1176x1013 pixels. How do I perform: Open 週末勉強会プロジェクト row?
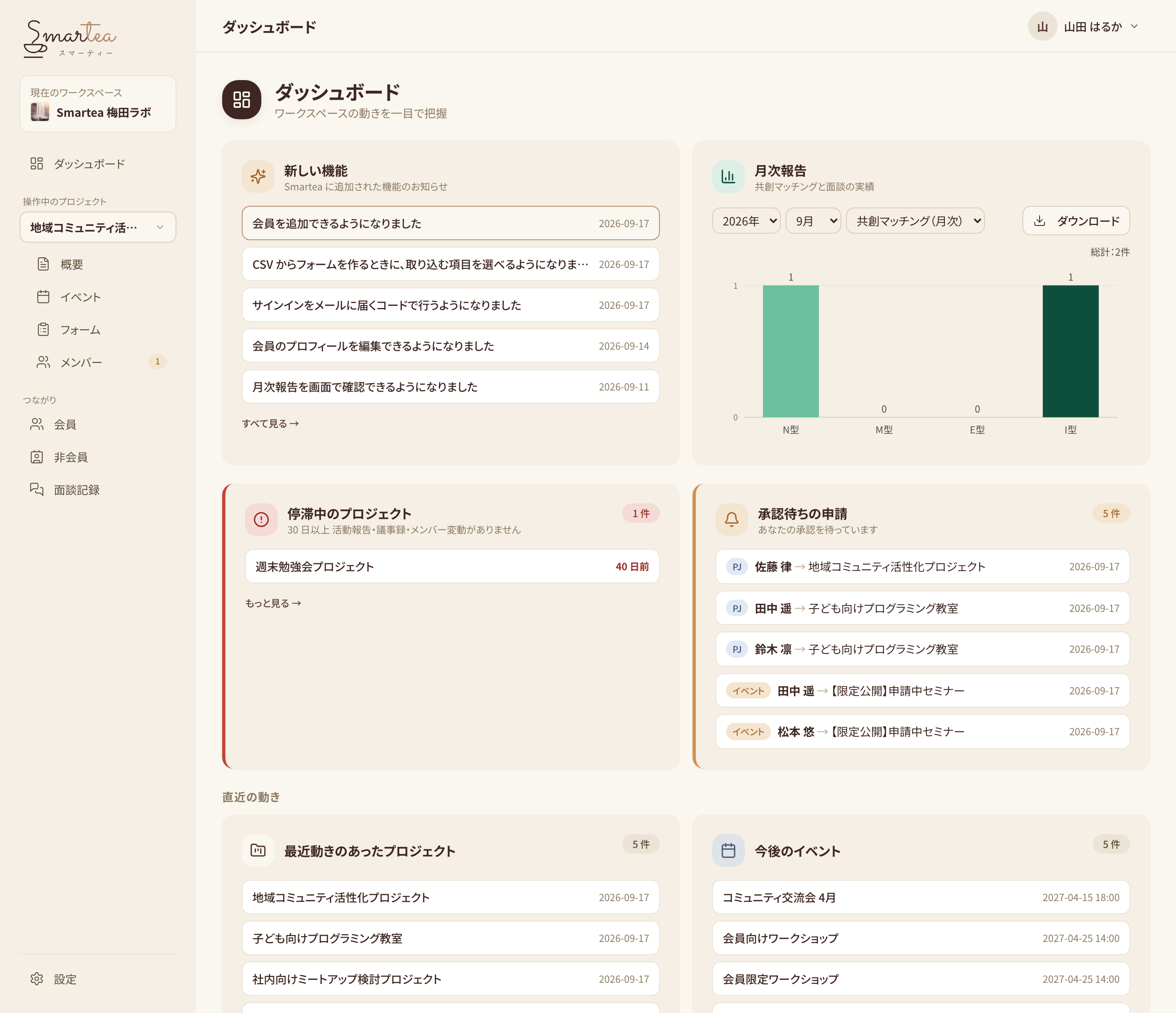click(452, 566)
